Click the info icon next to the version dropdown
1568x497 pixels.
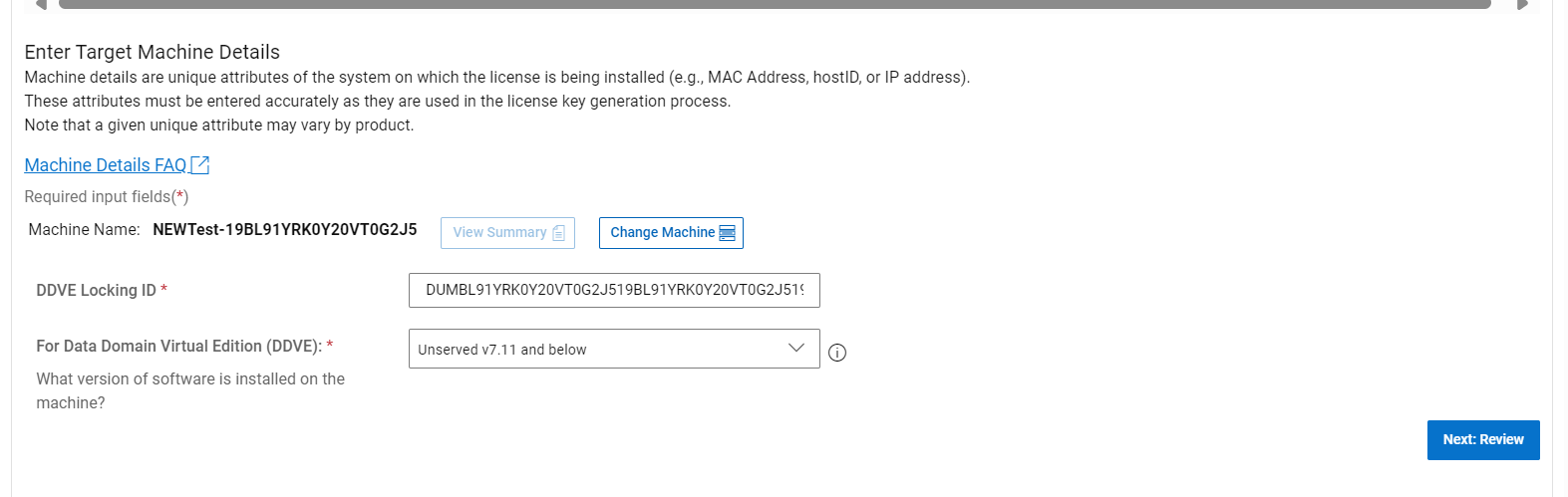[837, 353]
